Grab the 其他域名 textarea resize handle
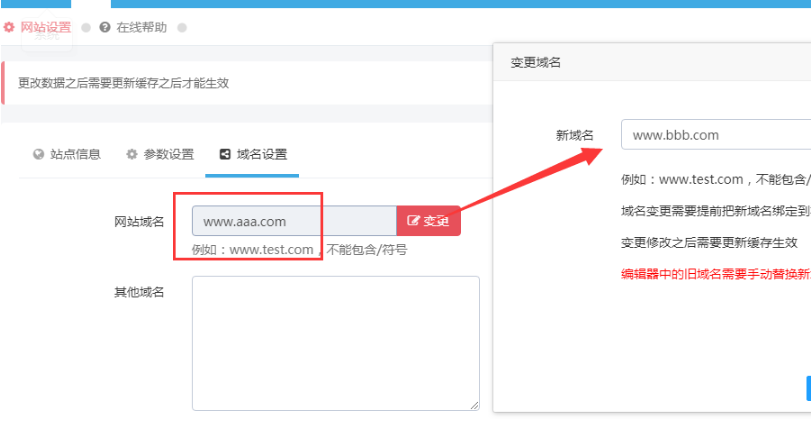The height and width of the screenshot is (421, 812). click(x=474, y=405)
